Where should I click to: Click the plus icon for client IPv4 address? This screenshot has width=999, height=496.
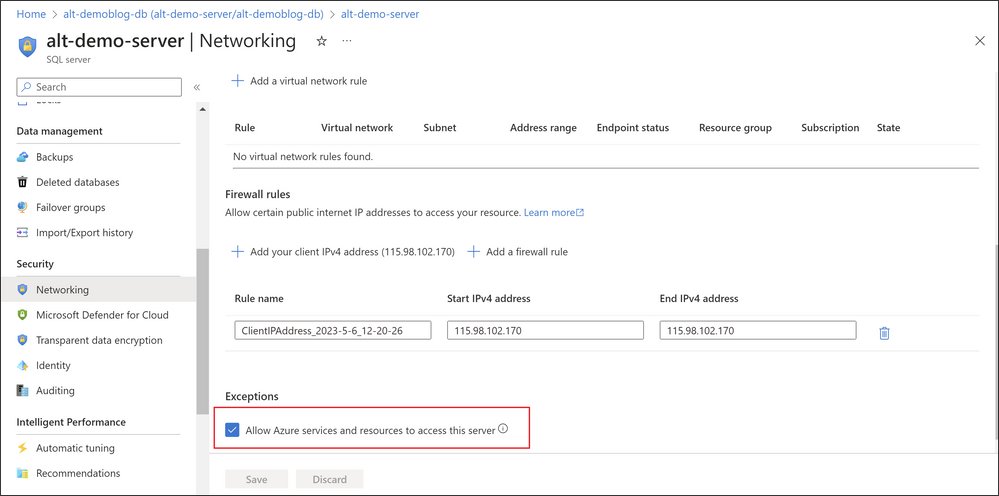pyautogui.click(x=237, y=252)
